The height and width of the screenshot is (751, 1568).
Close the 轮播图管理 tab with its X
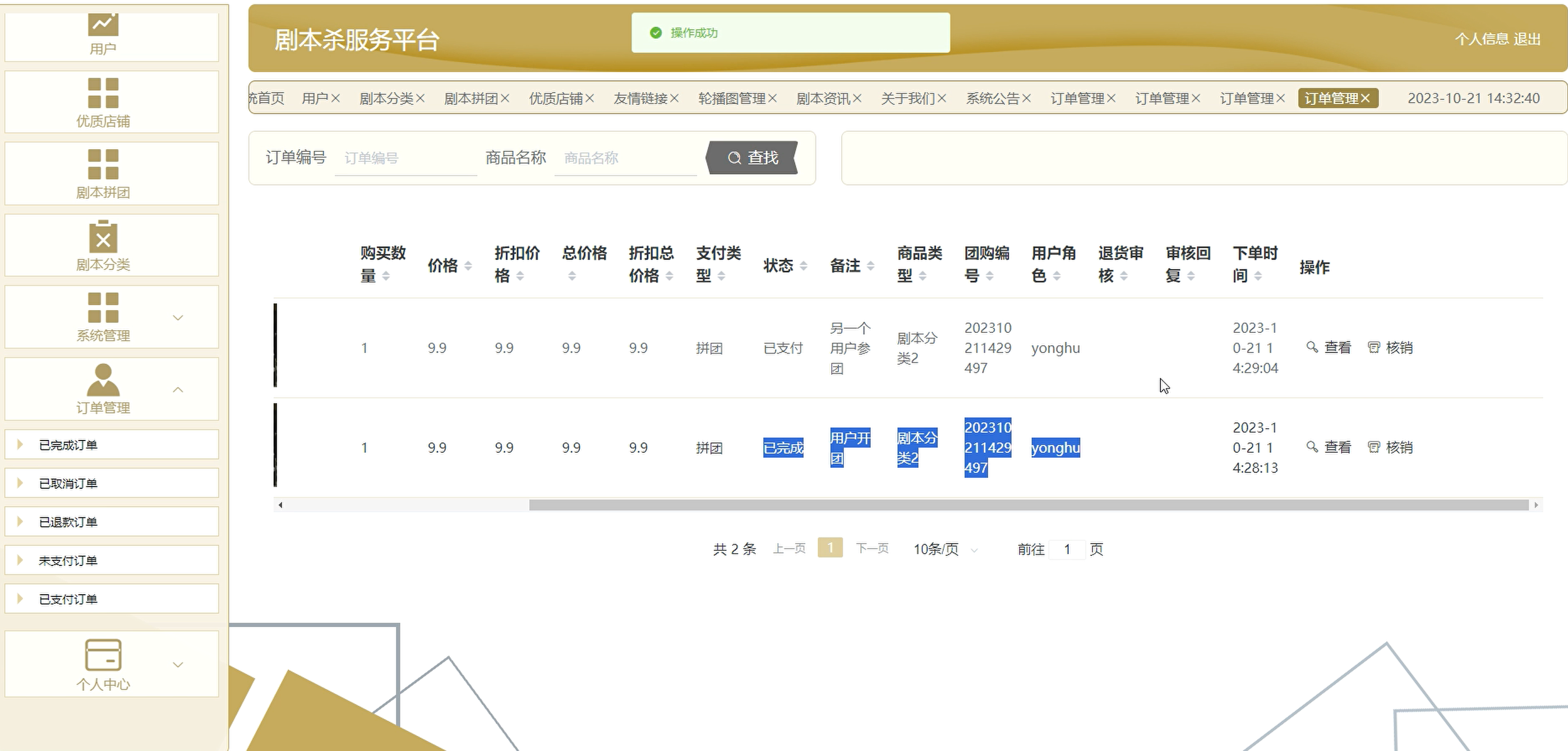point(772,99)
